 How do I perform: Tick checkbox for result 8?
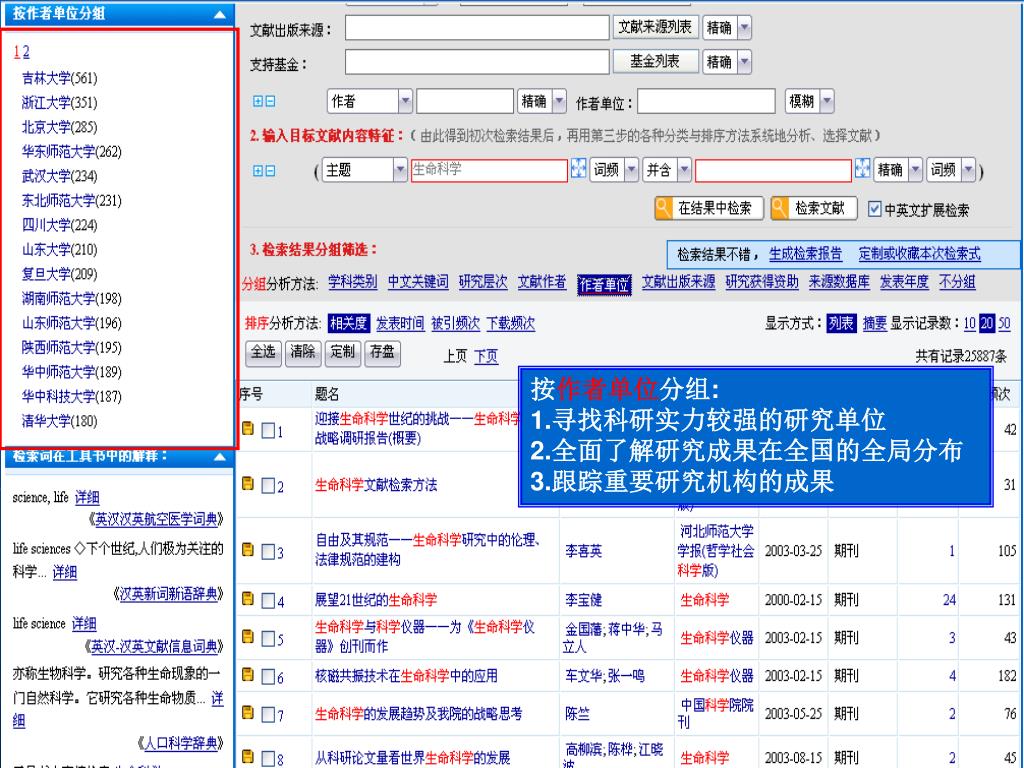tap(268, 758)
